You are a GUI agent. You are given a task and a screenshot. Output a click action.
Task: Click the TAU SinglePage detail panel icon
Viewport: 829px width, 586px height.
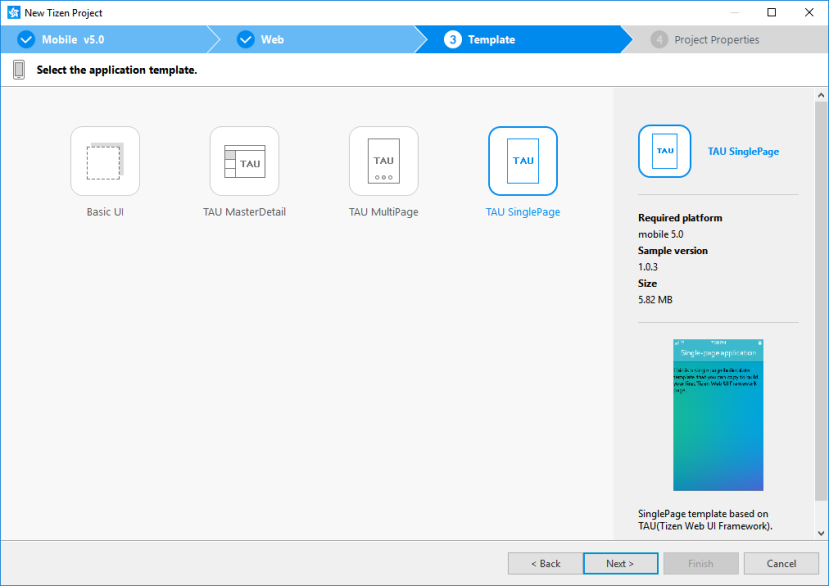664,151
